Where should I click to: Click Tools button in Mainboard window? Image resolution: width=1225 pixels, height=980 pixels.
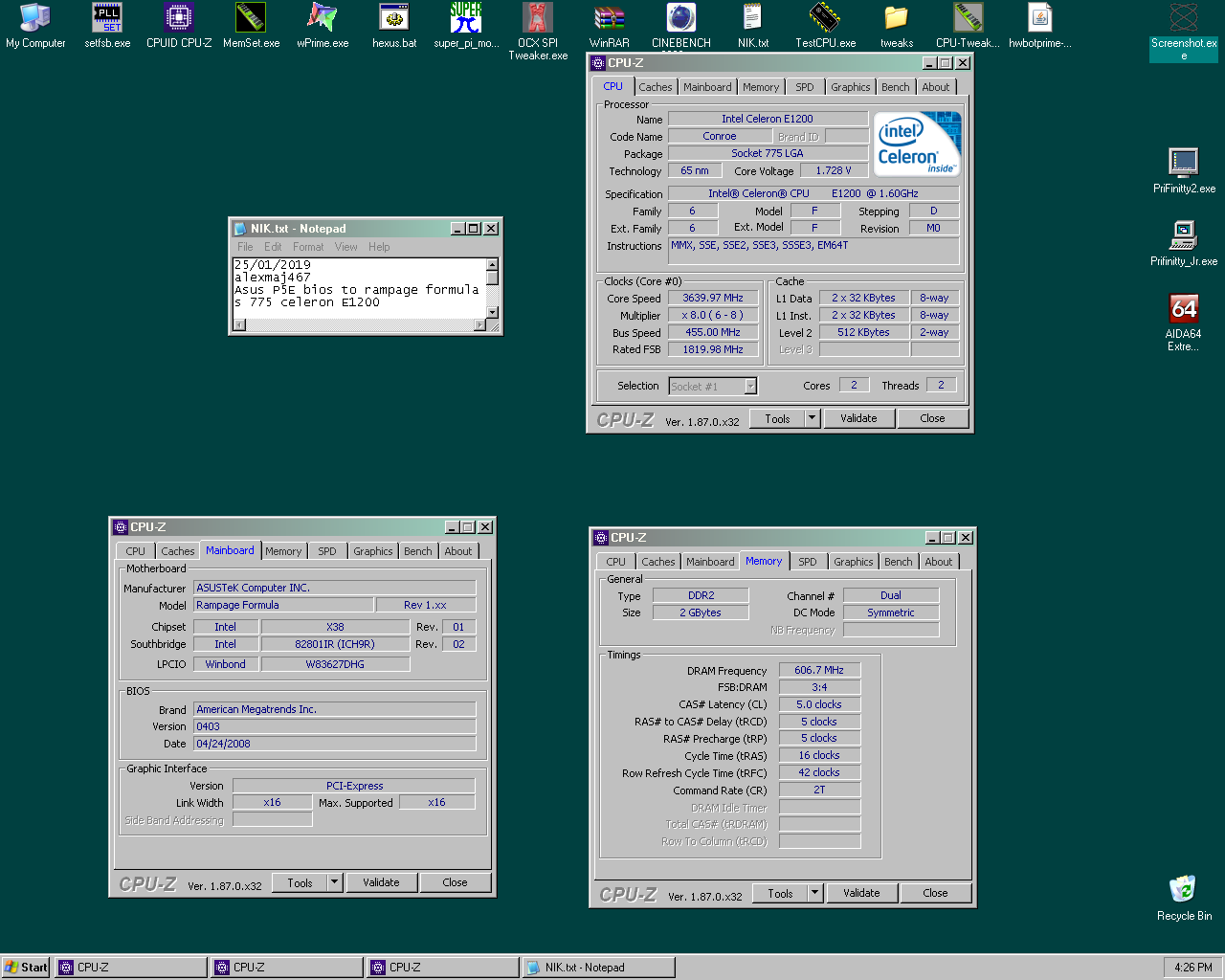(x=301, y=882)
